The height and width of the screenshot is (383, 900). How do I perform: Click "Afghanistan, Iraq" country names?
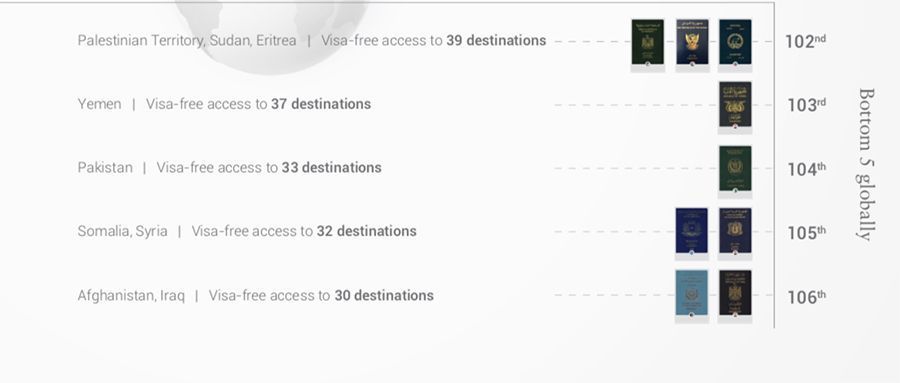pos(131,296)
